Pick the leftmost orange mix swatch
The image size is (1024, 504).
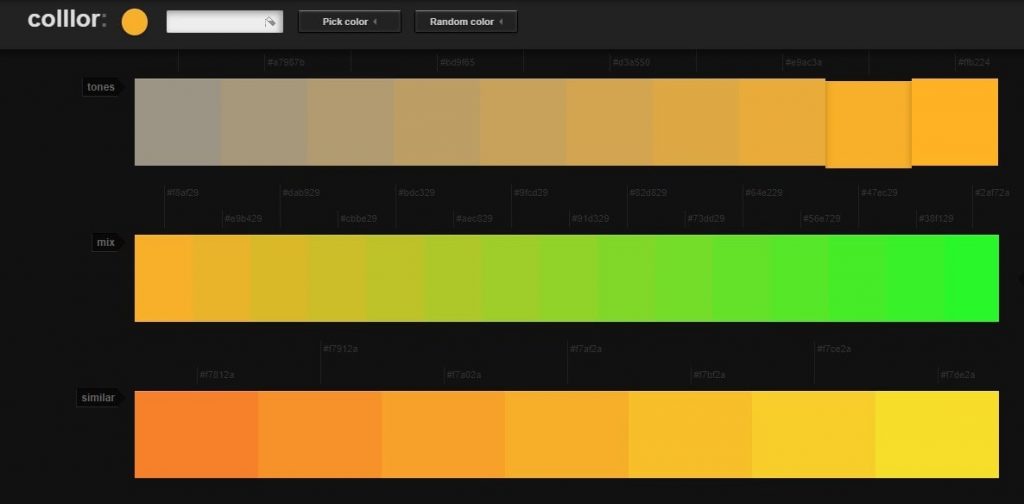tap(162, 278)
